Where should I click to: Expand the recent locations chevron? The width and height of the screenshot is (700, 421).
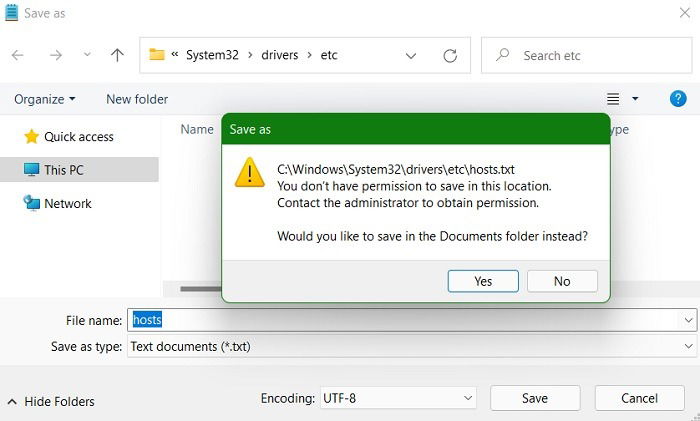click(x=87, y=56)
